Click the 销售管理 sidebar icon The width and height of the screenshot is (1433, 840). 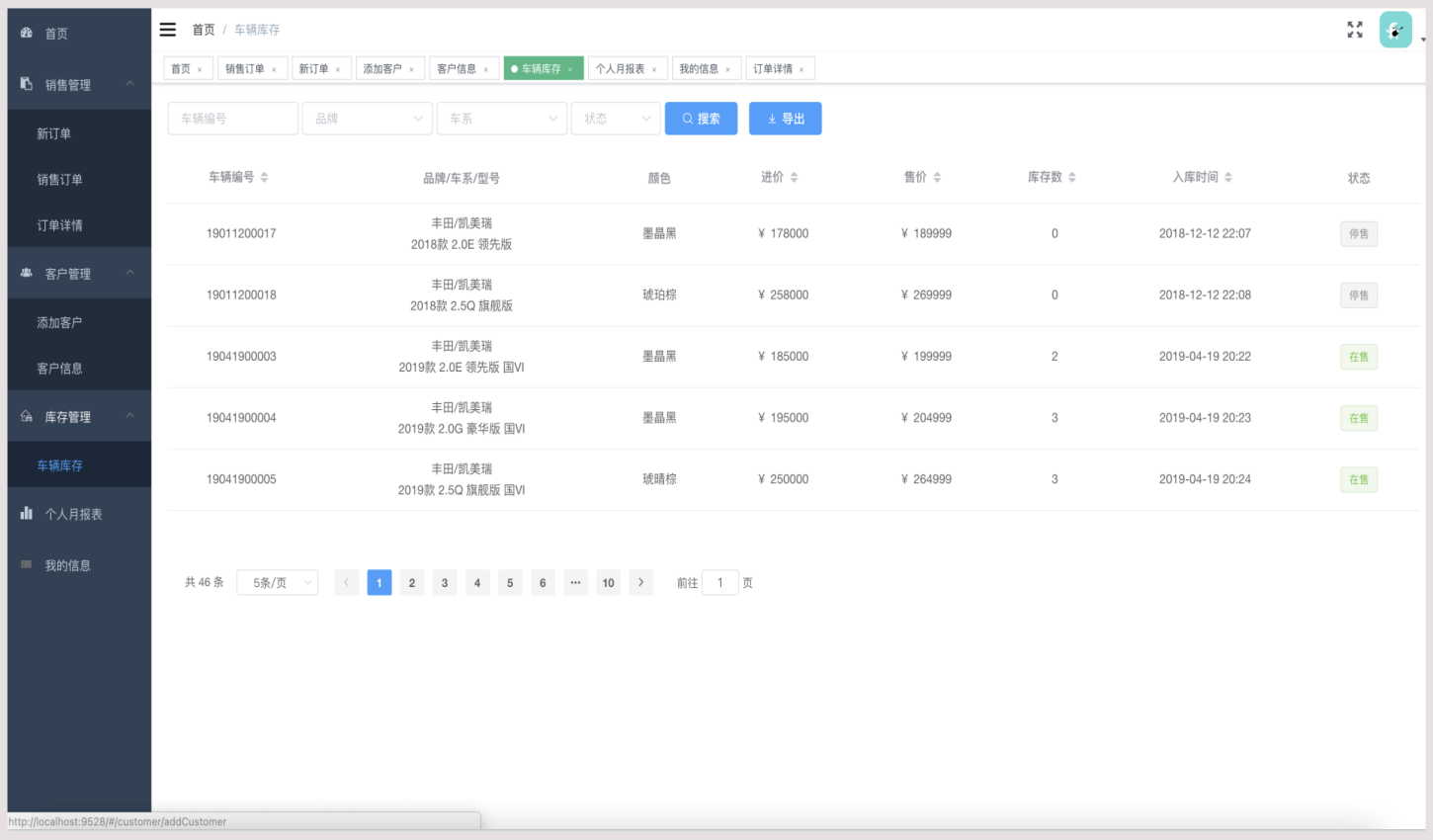27,84
